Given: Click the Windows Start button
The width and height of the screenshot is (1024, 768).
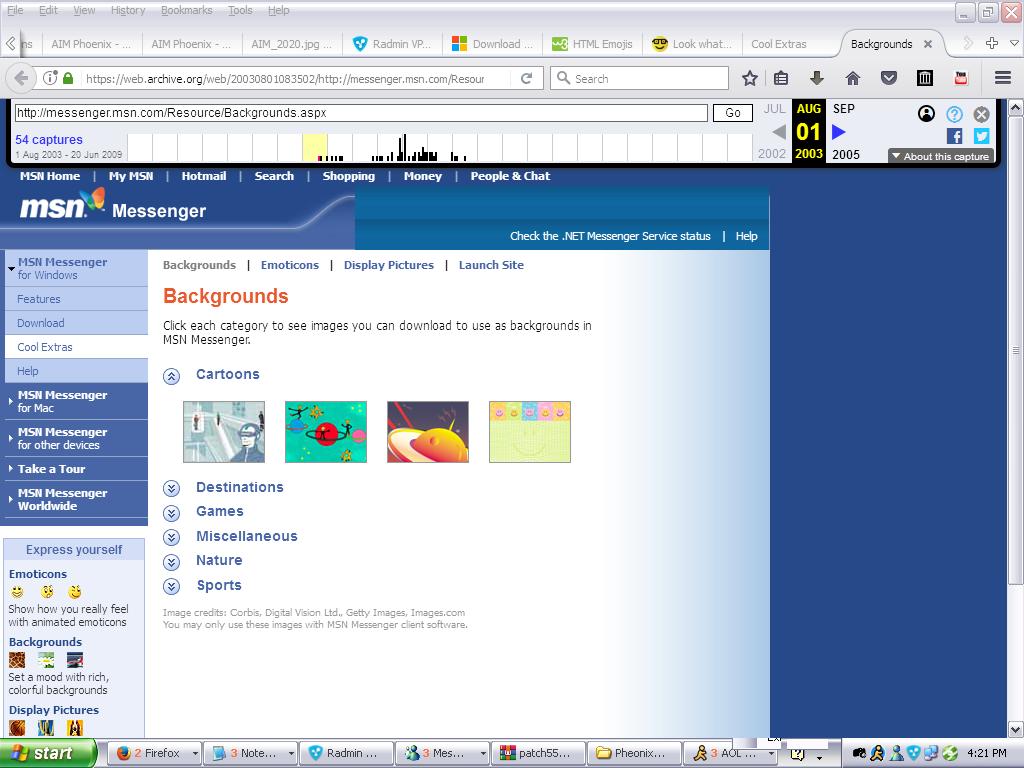Looking at the screenshot, I should pyautogui.click(x=48, y=753).
